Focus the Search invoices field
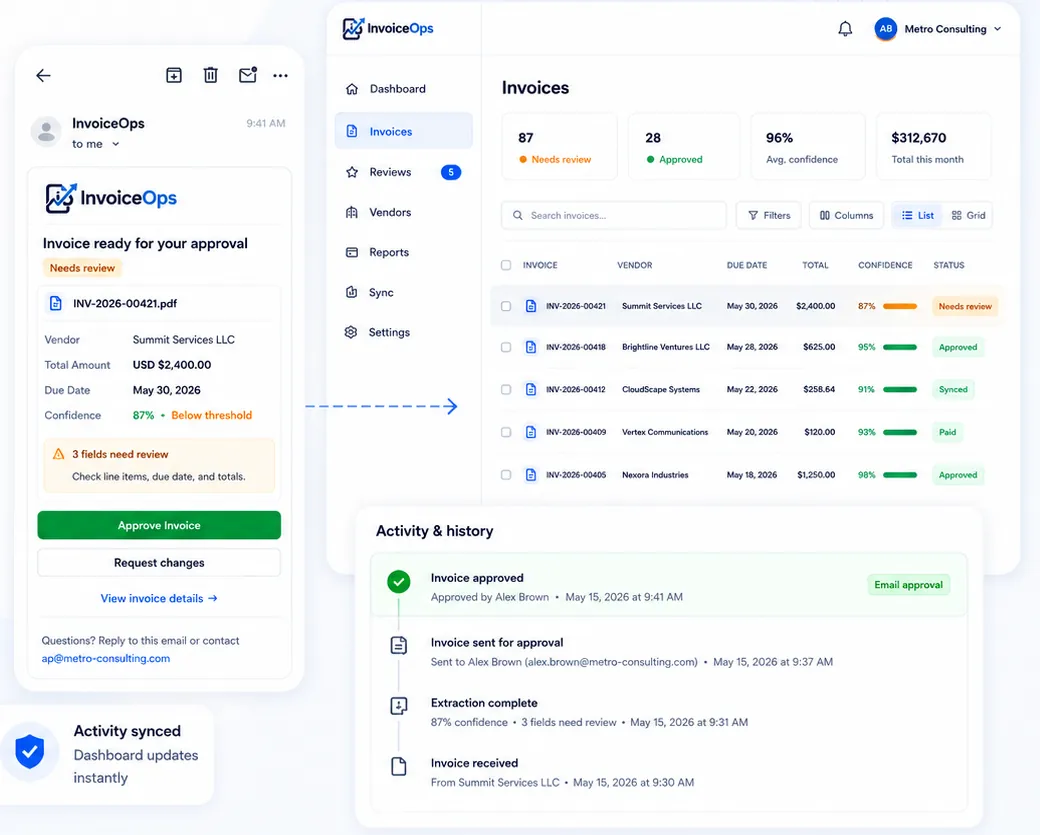This screenshot has height=835, width=1040. (614, 216)
